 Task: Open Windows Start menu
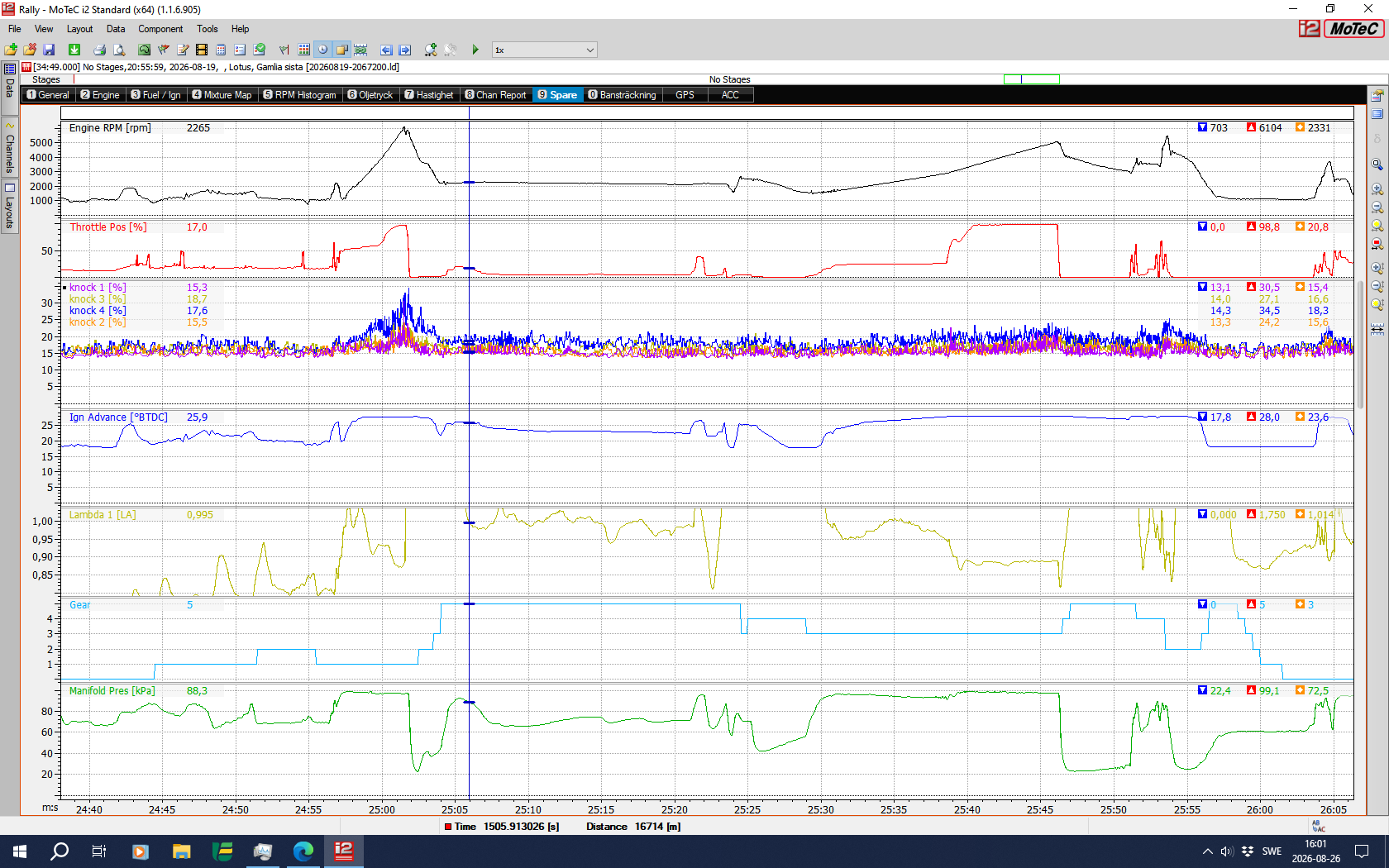[20, 851]
